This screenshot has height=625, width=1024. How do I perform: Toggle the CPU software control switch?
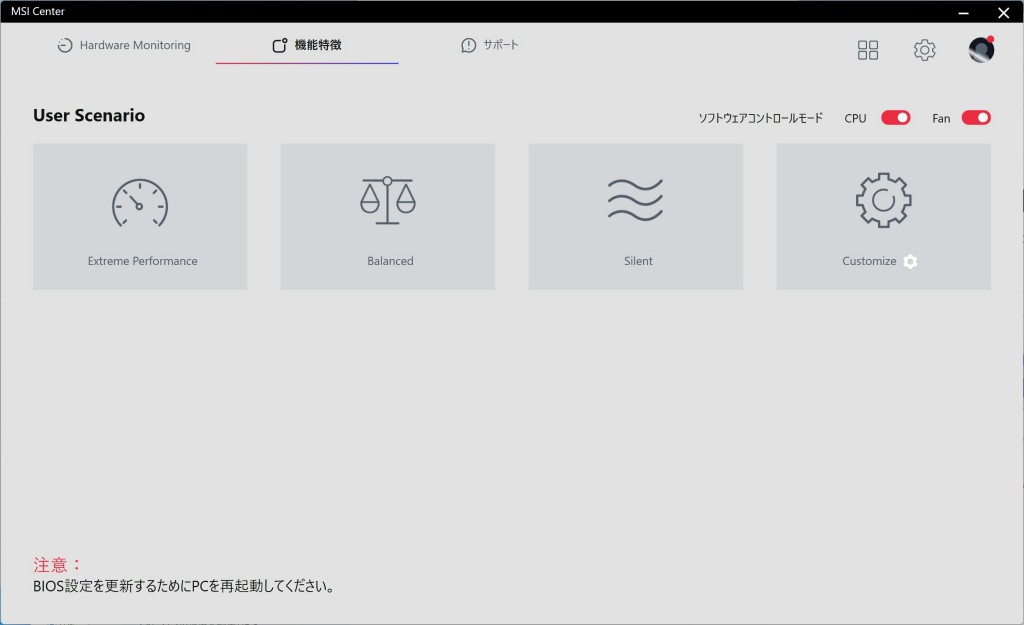click(x=895, y=118)
